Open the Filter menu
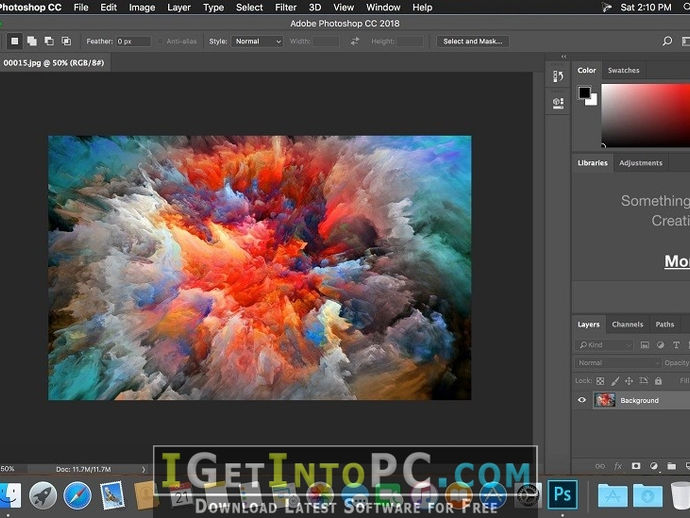 tap(286, 7)
